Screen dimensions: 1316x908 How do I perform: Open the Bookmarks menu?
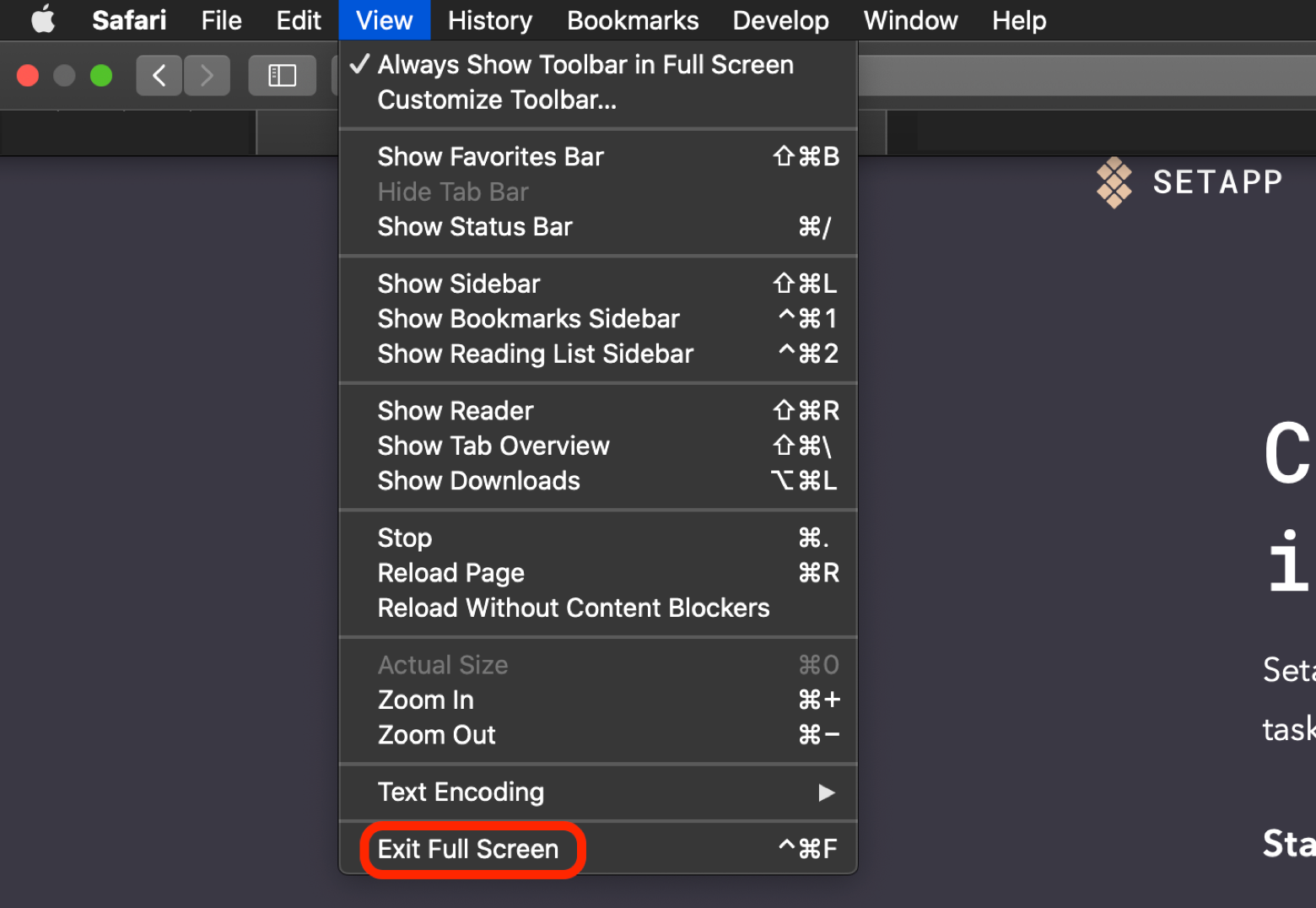633,19
